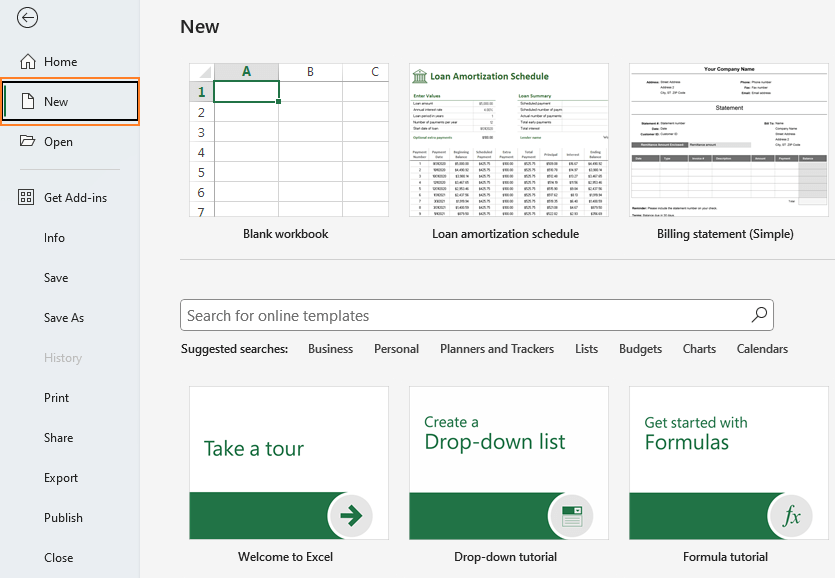This screenshot has height=578, width=835.
Task: Search suggested Charts templates
Action: point(699,349)
